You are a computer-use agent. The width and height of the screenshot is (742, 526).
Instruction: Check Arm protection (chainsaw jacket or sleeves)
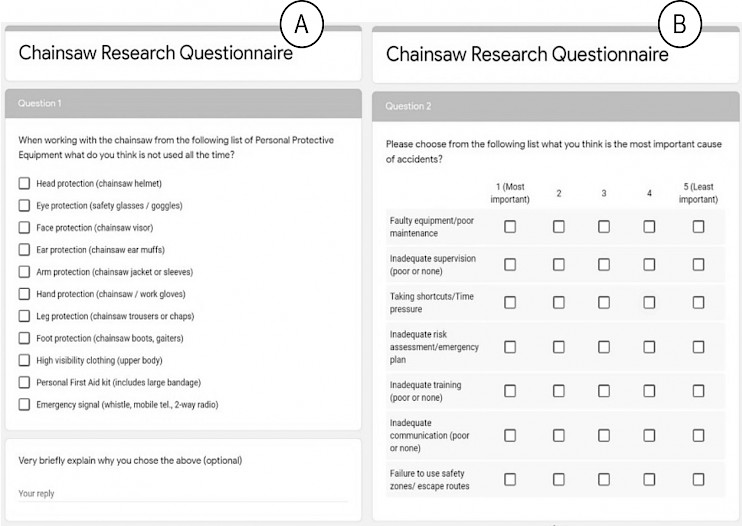tap(24, 272)
